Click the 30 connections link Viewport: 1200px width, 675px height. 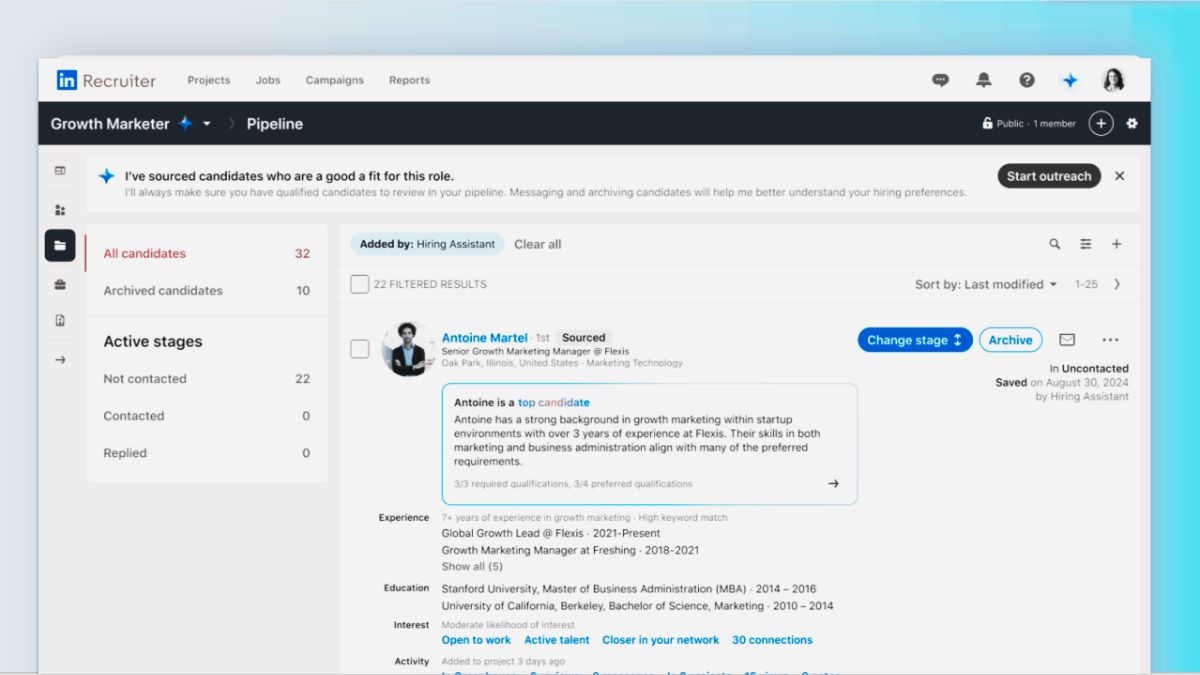click(x=772, y=640)
